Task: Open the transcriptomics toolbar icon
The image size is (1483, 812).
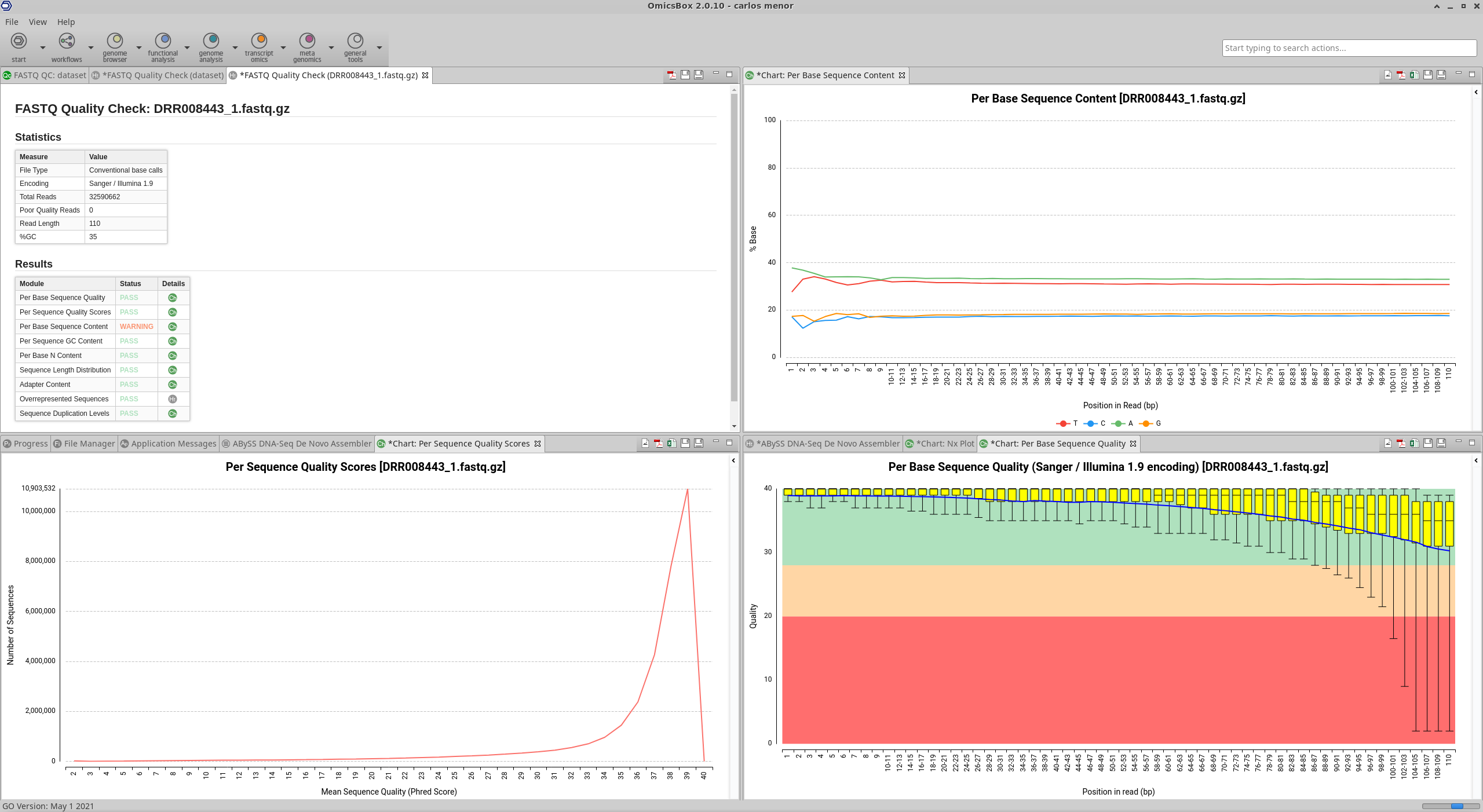Action: (259, 41)
